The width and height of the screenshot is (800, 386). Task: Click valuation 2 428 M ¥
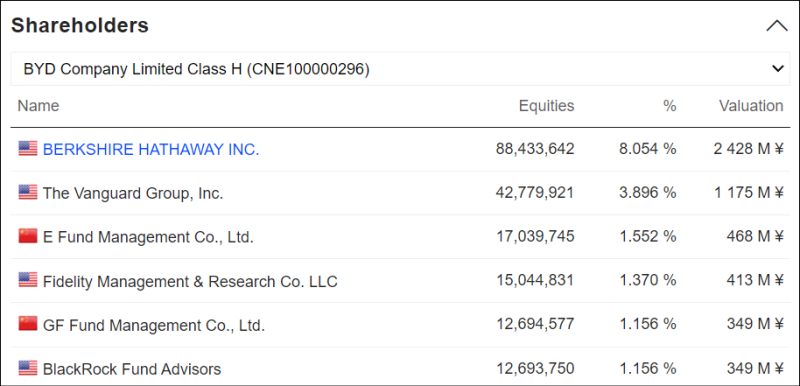click(748, 149)
